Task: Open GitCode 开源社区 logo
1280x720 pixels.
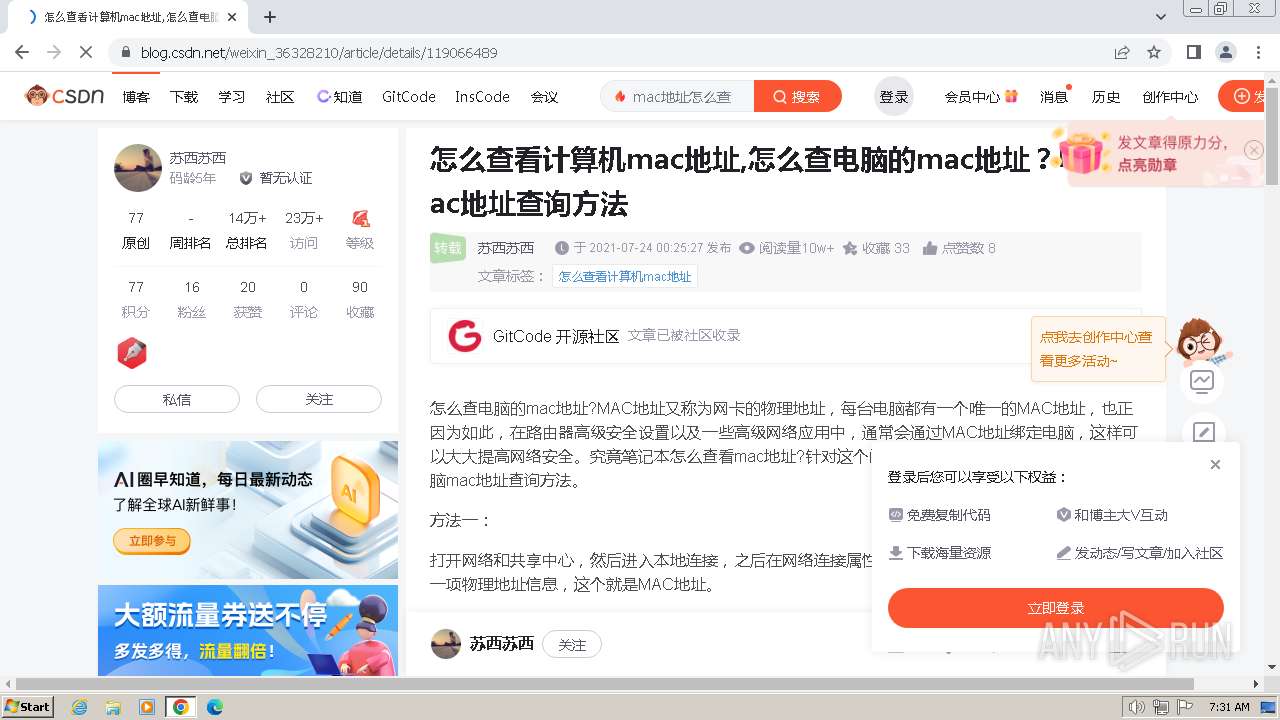Action: point(464,336)
